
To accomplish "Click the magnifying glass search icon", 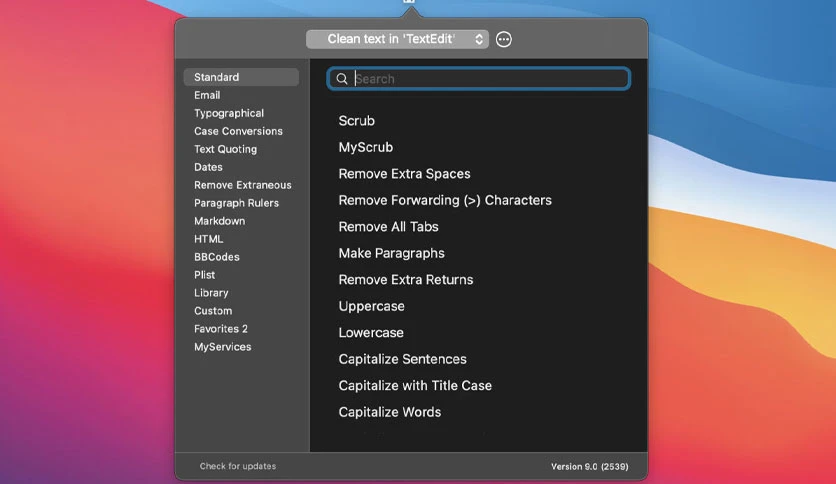I will click(x=342, y=79).
